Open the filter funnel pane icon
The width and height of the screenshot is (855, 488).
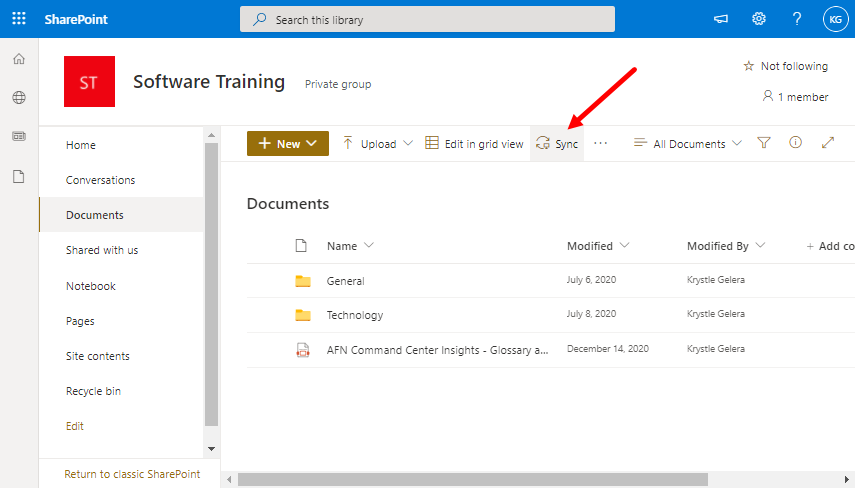764,143
